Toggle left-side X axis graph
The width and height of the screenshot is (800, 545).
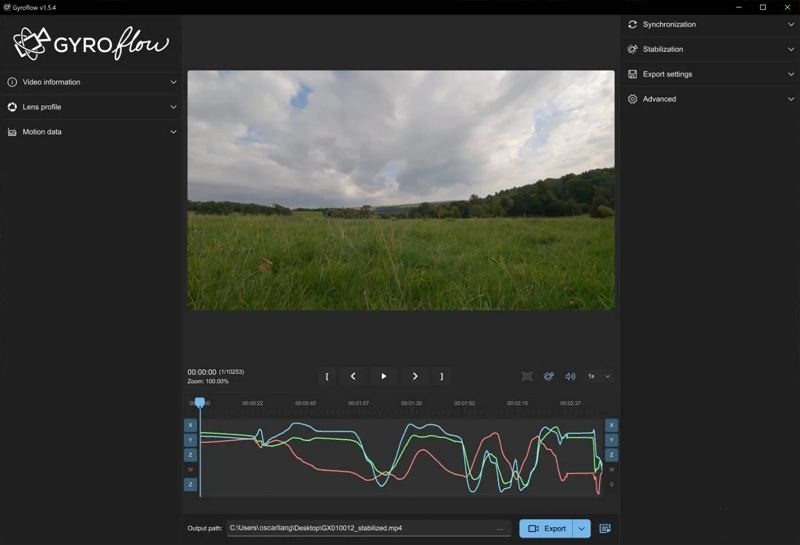coord(190,426)
